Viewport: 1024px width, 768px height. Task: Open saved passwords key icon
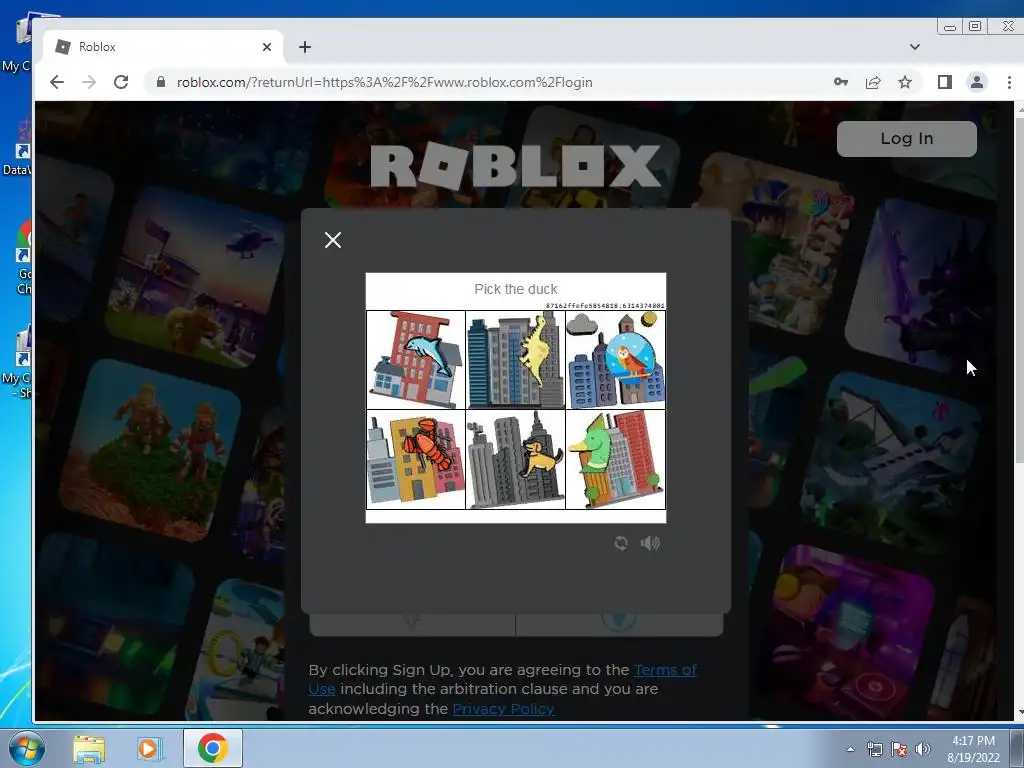[x=841, y=82]
